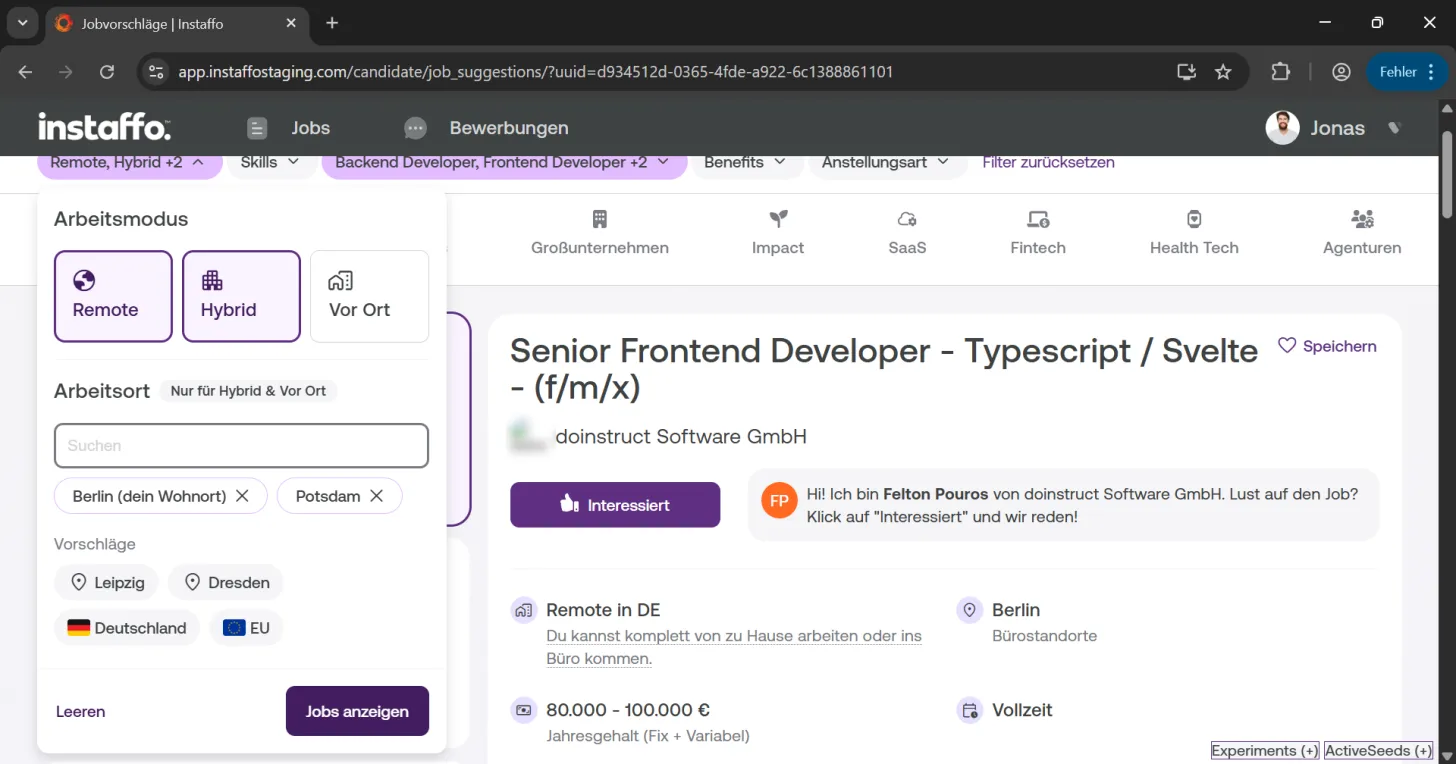Click the Fehler browser menu button

[1406, 72]
